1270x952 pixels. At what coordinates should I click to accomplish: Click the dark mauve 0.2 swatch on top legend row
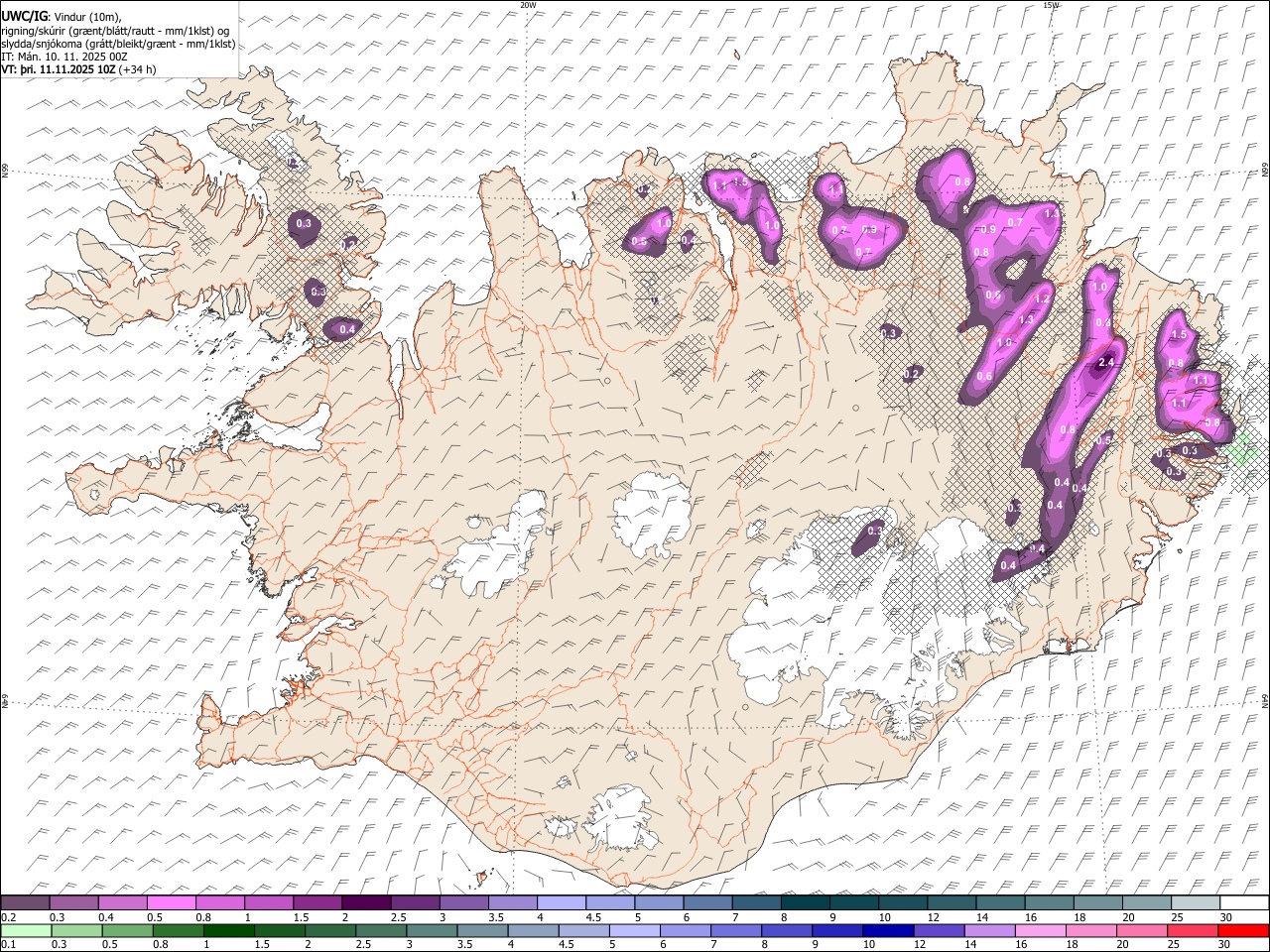click(25, 902)
